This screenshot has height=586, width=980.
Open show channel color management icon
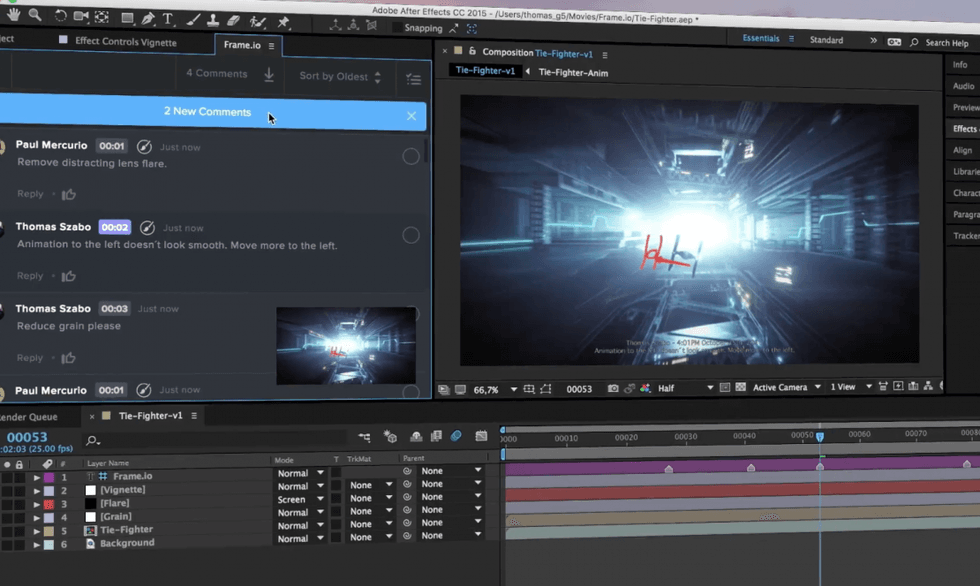(x=645, y=389)
